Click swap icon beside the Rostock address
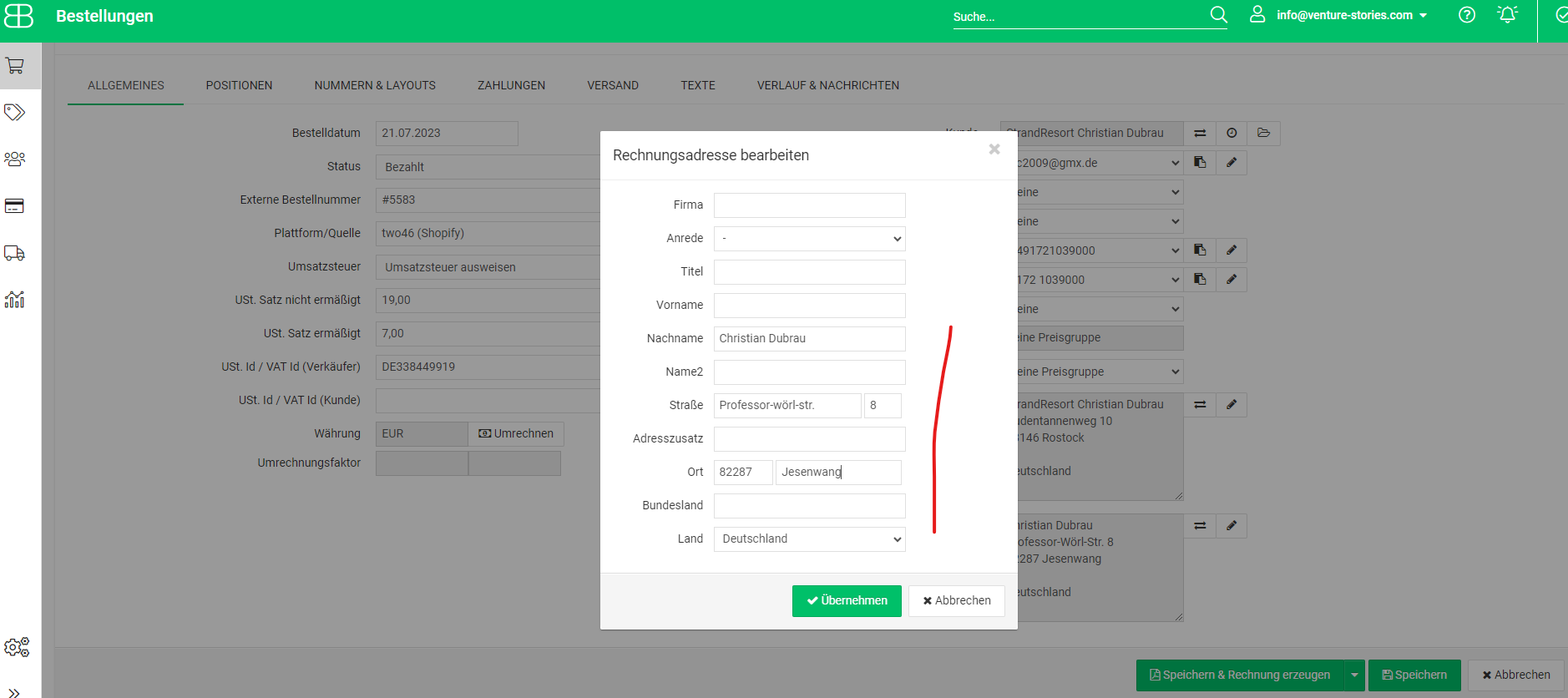This screenshot has height=698, width=1568. tap(1200, 405)
